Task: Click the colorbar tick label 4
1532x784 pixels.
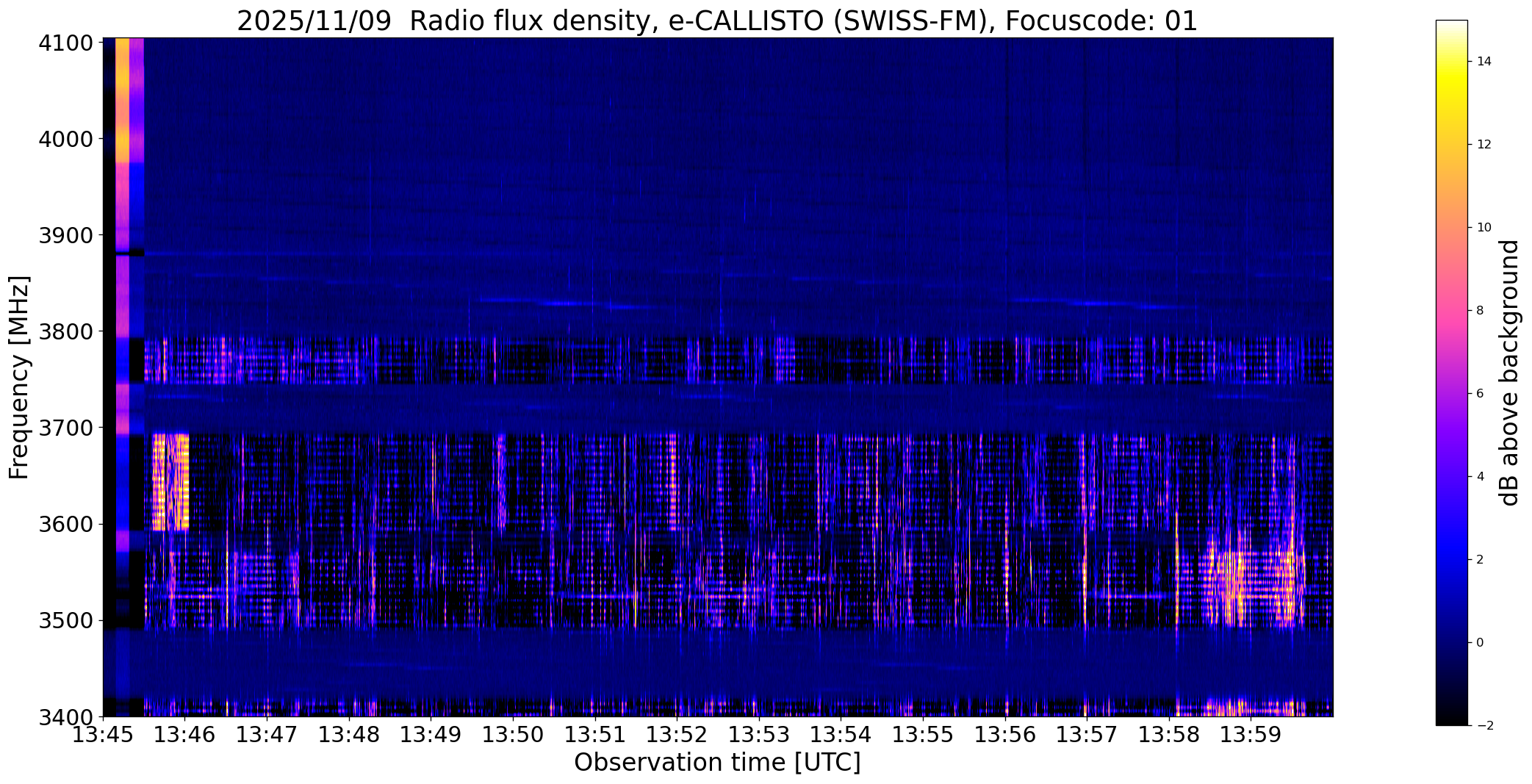Action: (1480, 477)
